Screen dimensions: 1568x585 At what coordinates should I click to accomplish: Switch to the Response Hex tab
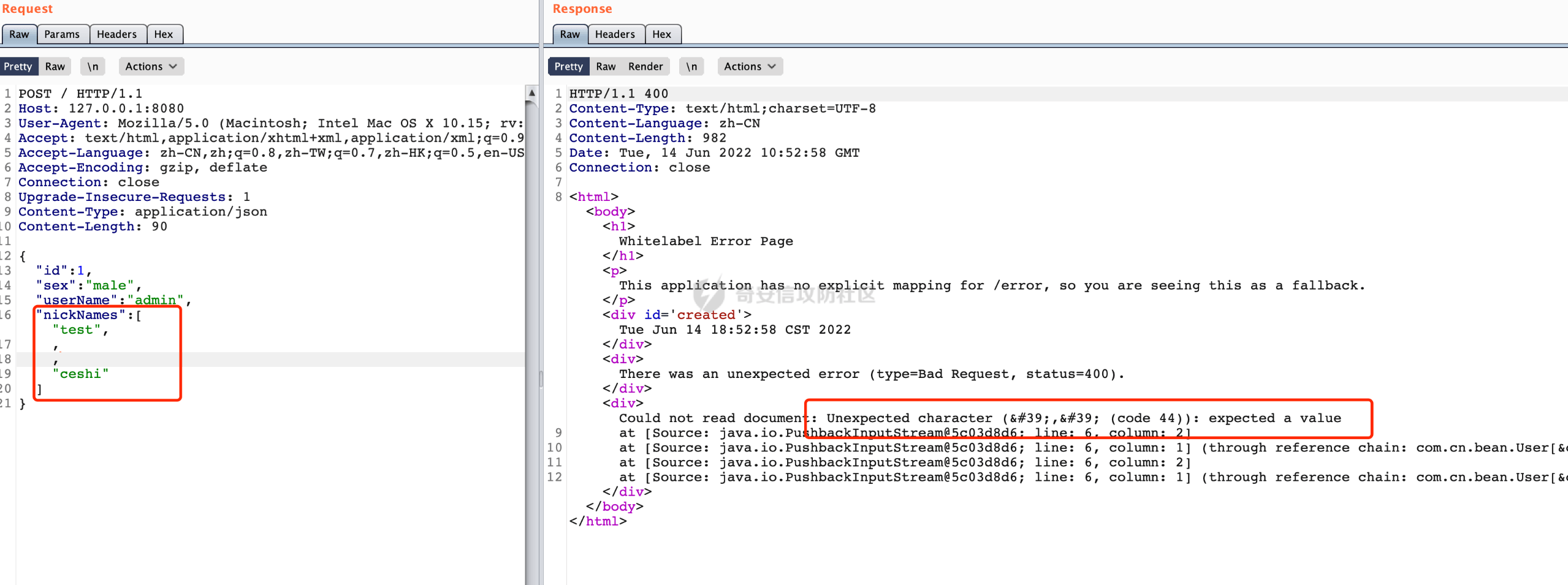click(661, 34)
